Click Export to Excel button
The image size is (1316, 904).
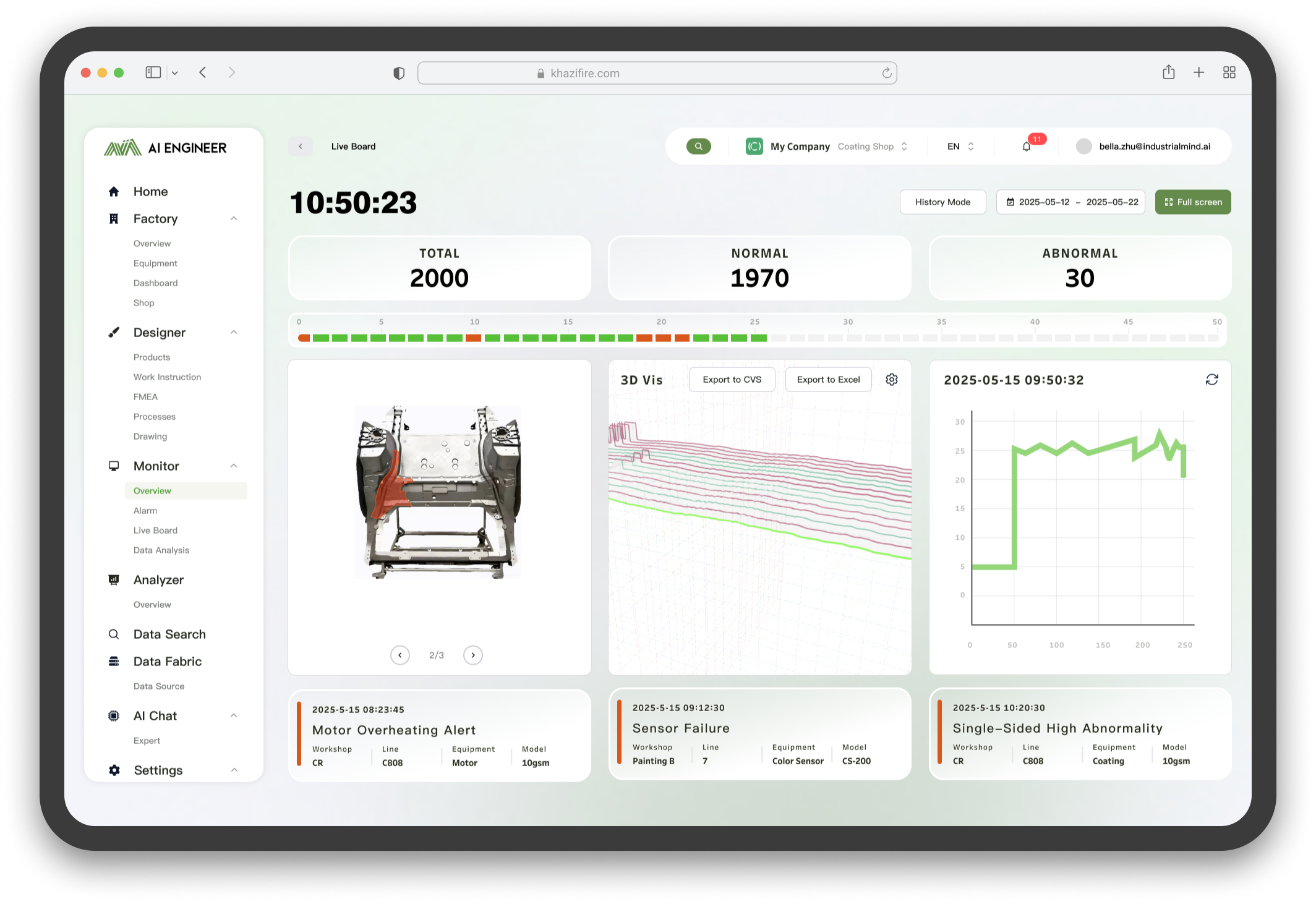point(828,380)
